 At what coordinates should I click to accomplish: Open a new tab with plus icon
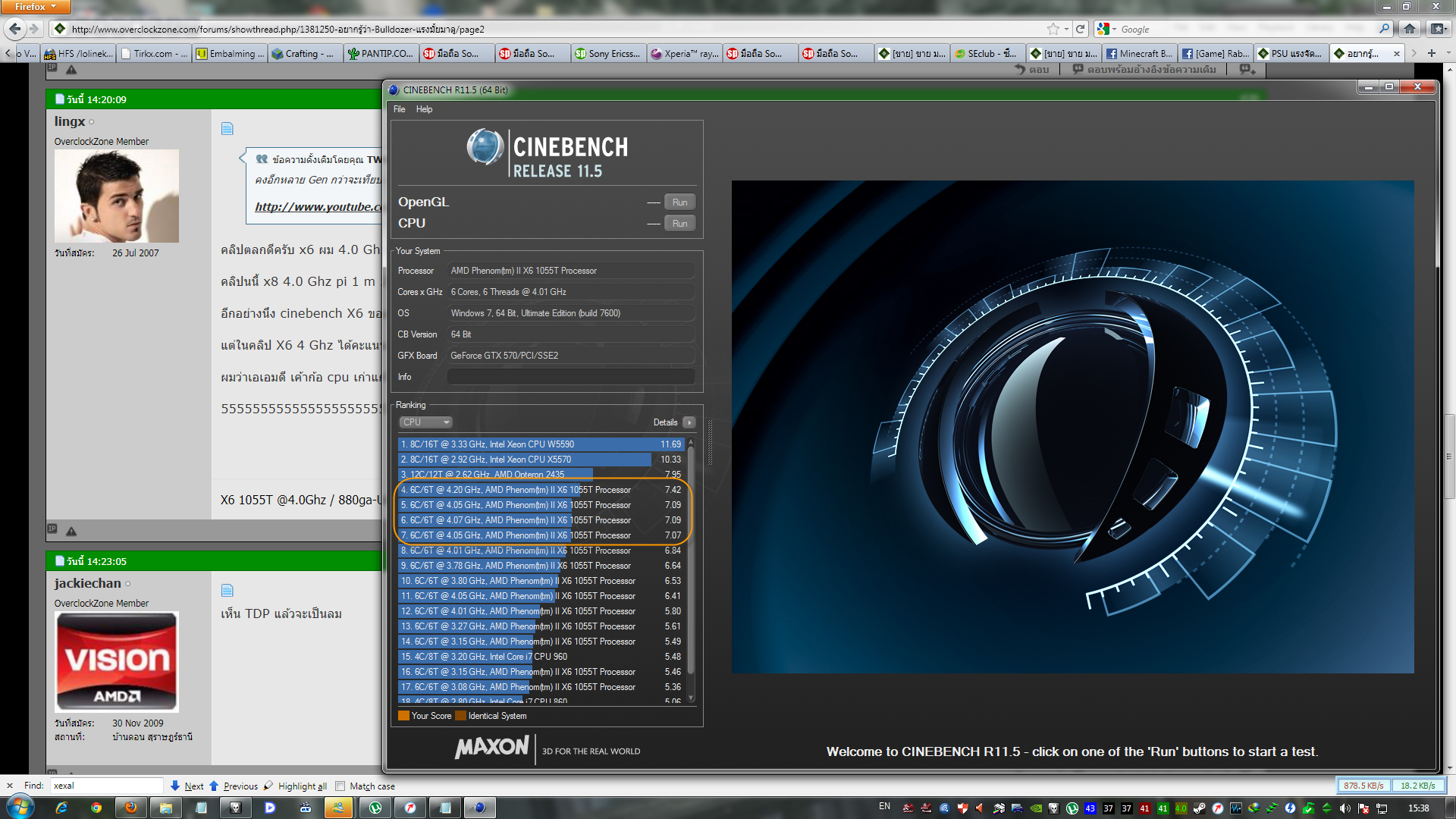[1431, 53]
